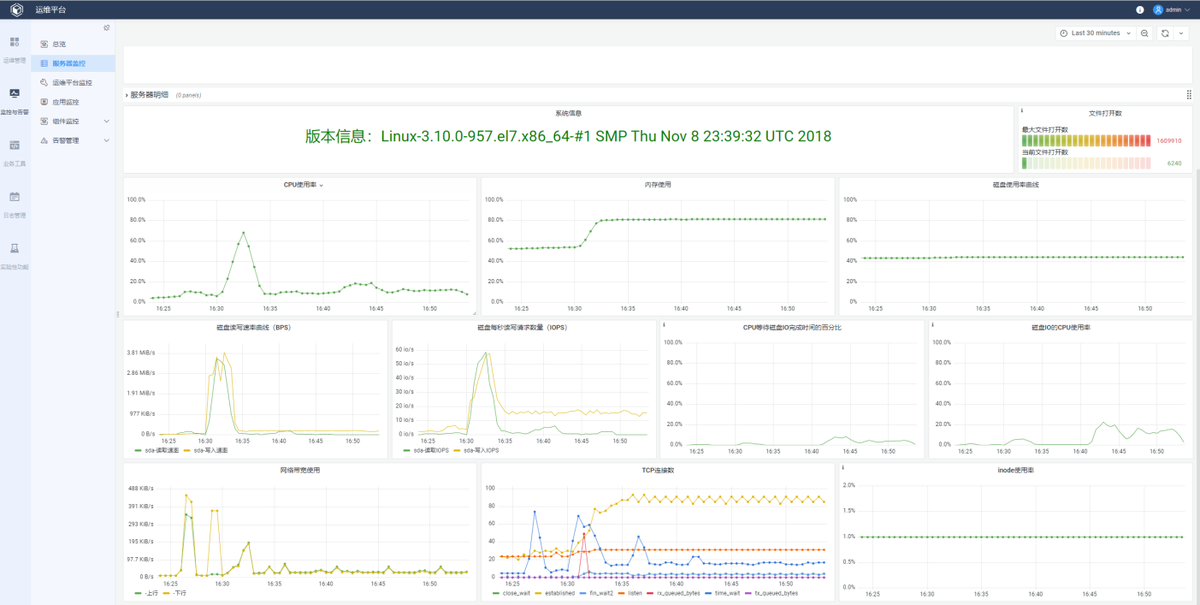
Task: Click the value 6240 in 文件打开数
Action: coord(1175,163)
